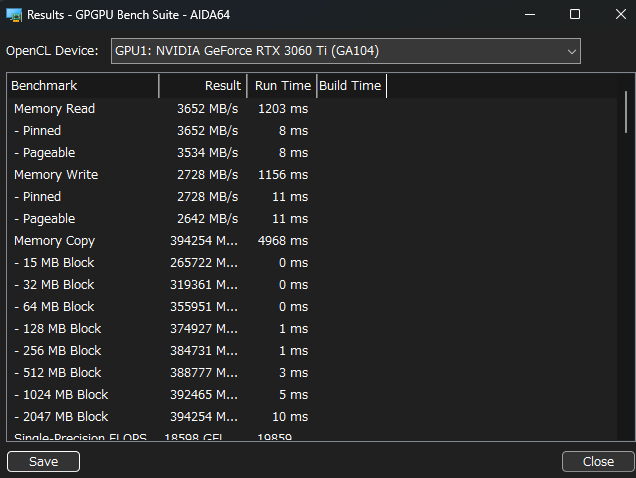The height and width of the screenshot is (478, 636).
Task: Sort by Benchmark column header
Action: pos(82,86)
